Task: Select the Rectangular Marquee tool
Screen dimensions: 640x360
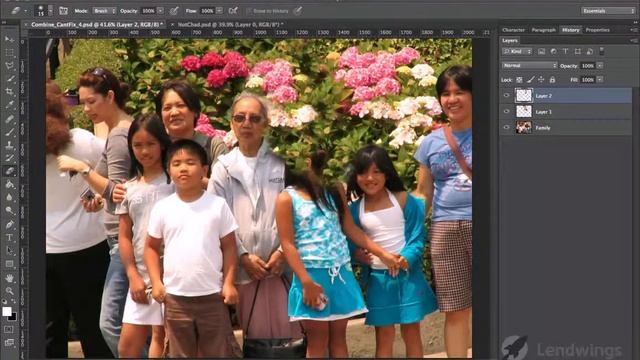Action: tap(9, 53)
